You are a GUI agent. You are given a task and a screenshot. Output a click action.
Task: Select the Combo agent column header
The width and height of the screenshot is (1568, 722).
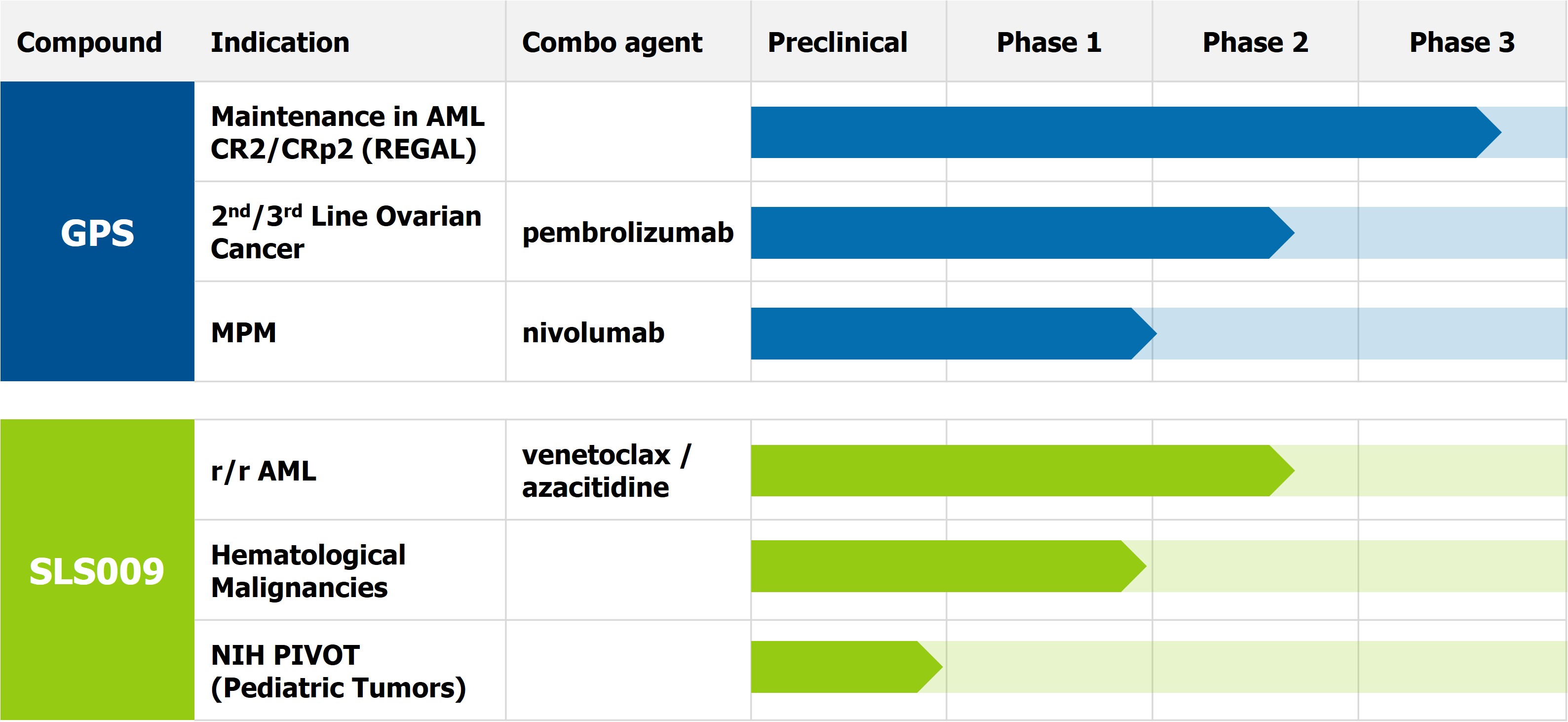coord(612,42)
